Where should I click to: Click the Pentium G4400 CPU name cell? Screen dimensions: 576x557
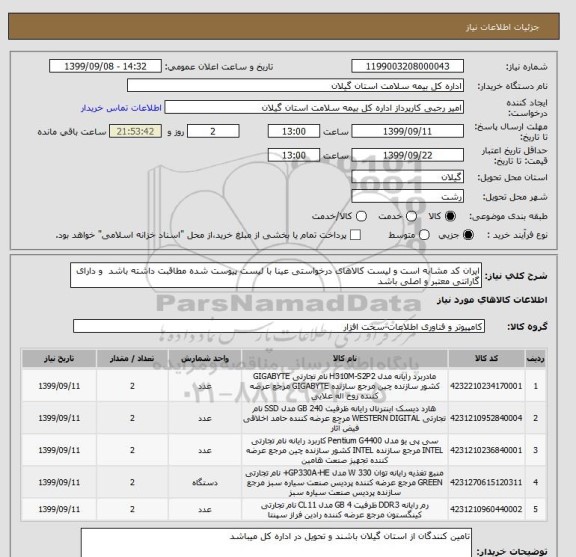[345, 450]
